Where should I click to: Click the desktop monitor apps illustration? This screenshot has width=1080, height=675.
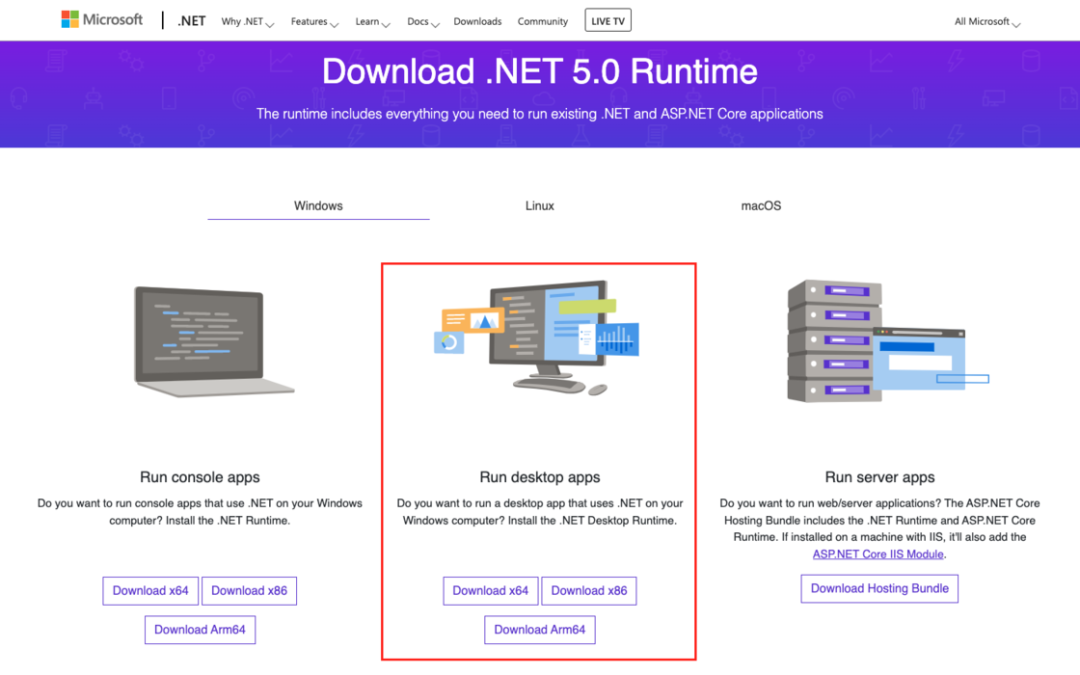537,338
